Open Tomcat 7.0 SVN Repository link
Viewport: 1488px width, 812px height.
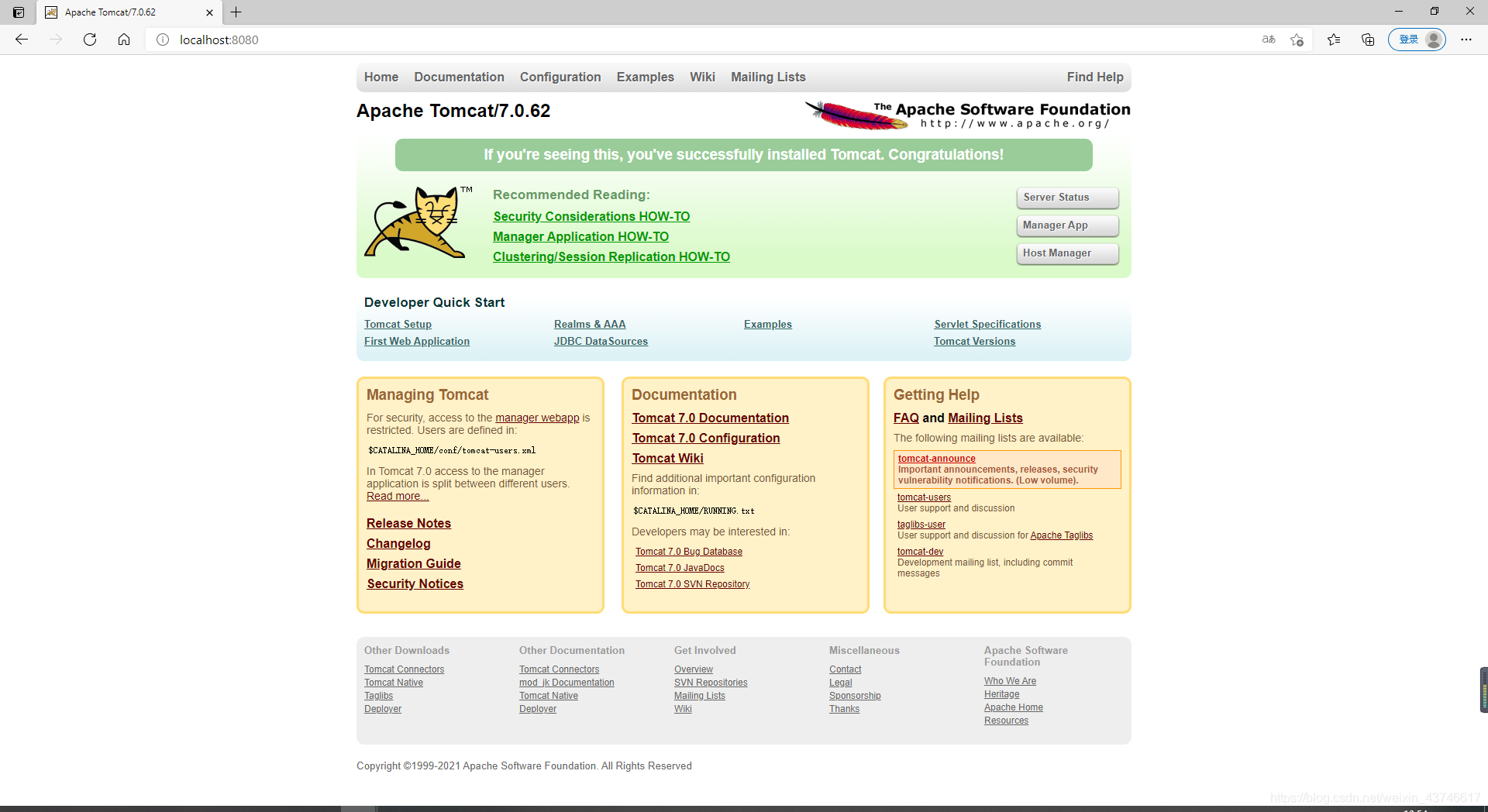[x=693, y=584]
